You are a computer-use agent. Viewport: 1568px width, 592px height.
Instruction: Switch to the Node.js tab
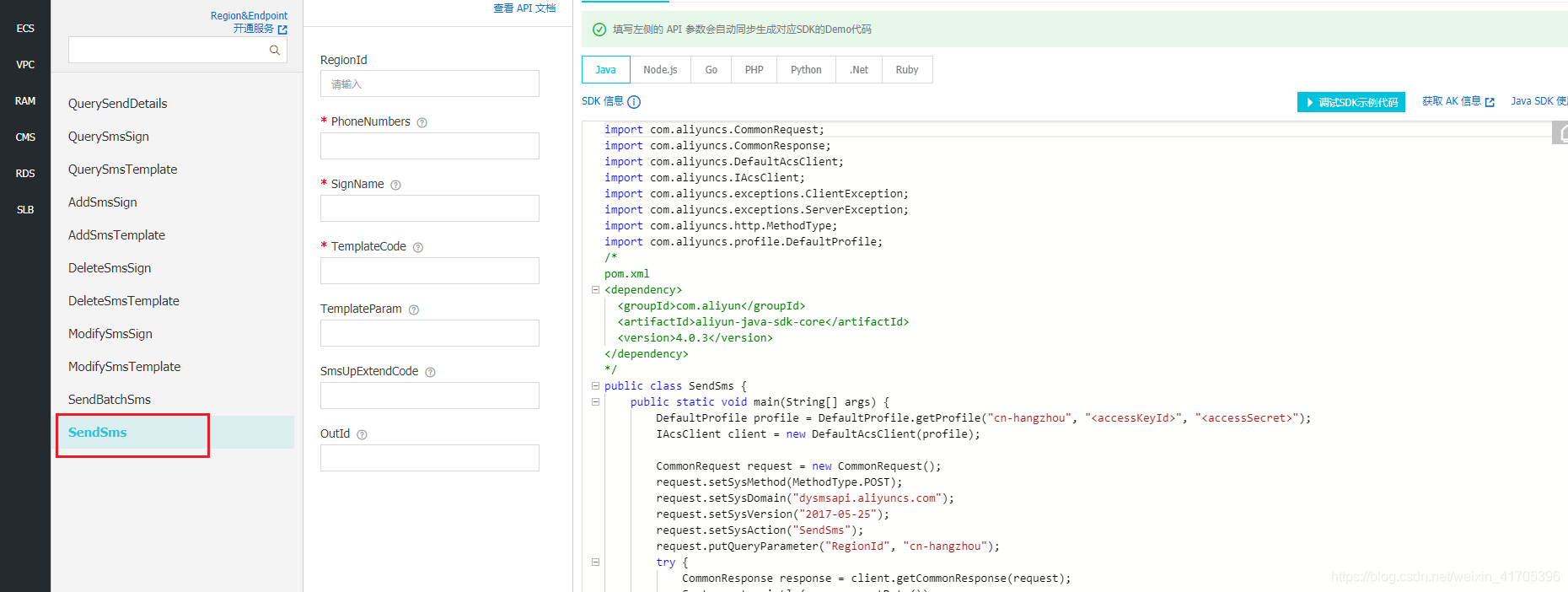[660, 70]
